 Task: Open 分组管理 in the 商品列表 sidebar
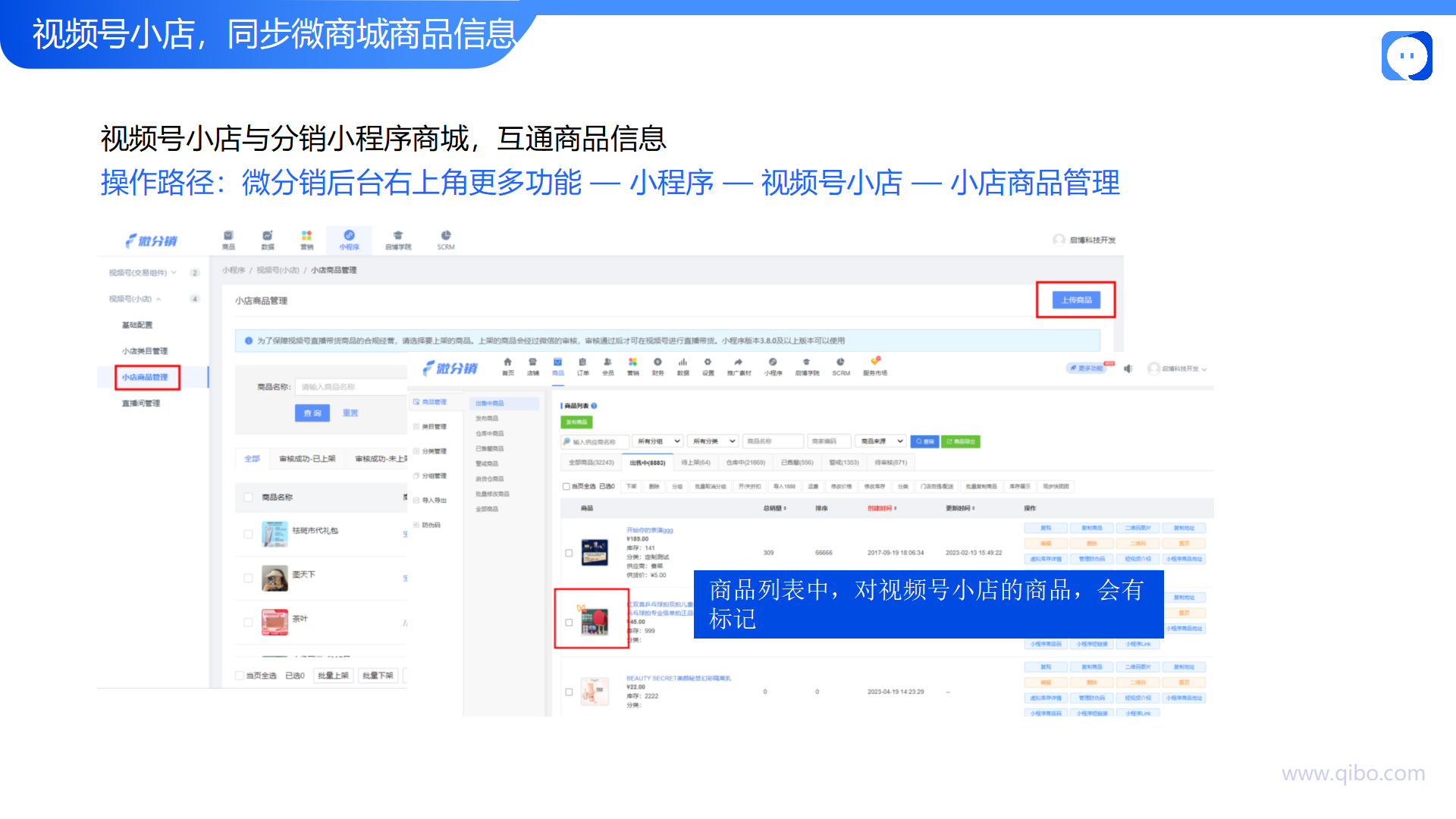pos(430,476)
